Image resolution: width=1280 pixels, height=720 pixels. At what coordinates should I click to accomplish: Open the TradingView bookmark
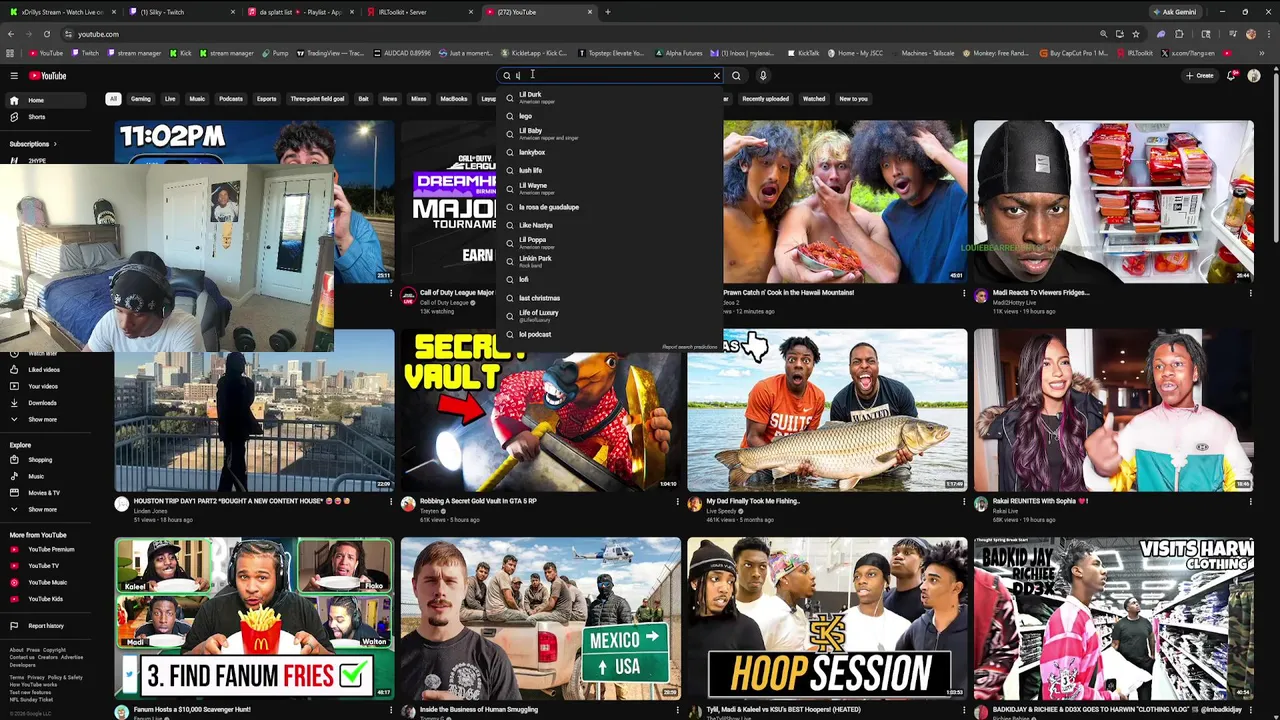(330, 53)
